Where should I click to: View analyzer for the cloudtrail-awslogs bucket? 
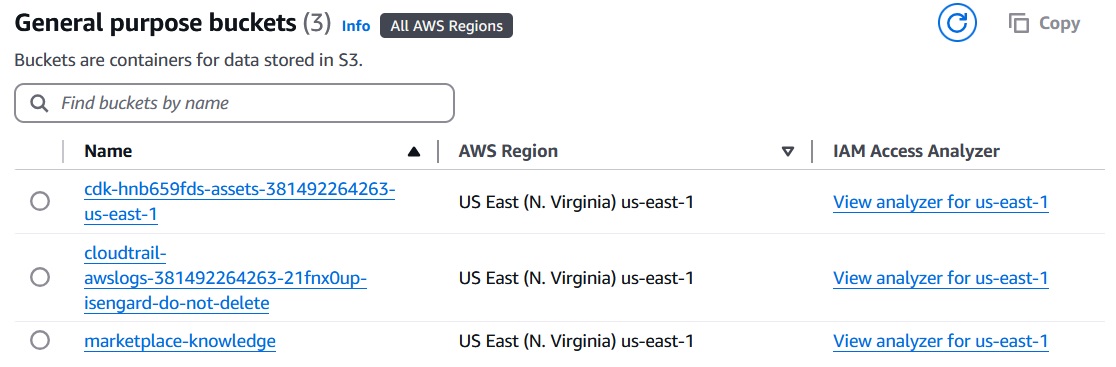940,278
